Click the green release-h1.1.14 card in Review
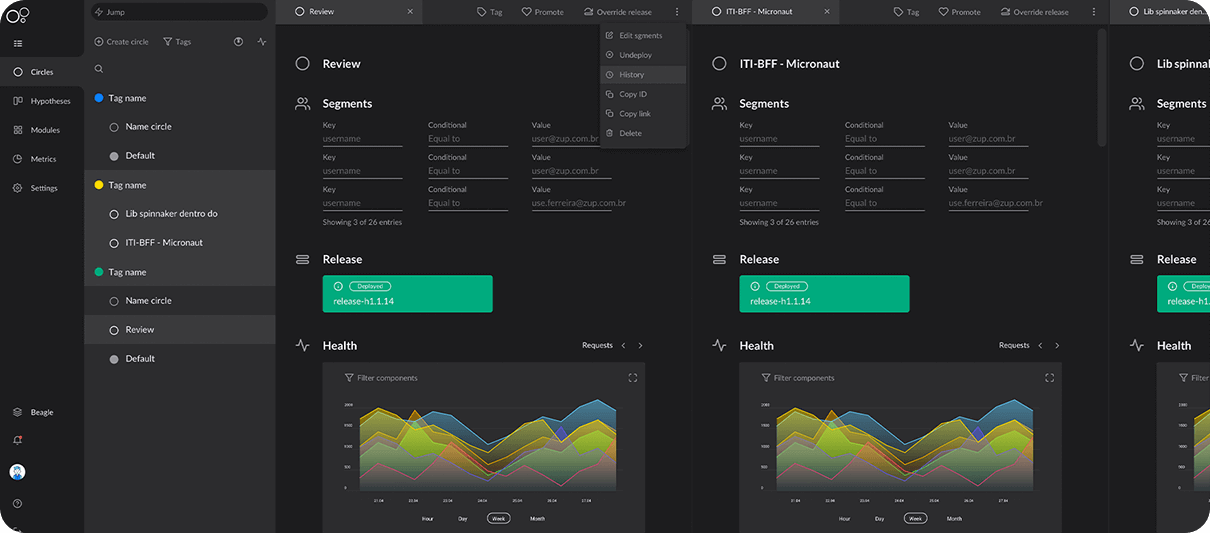The width and height of the screenshot is (1210, 533). [407, 294]
